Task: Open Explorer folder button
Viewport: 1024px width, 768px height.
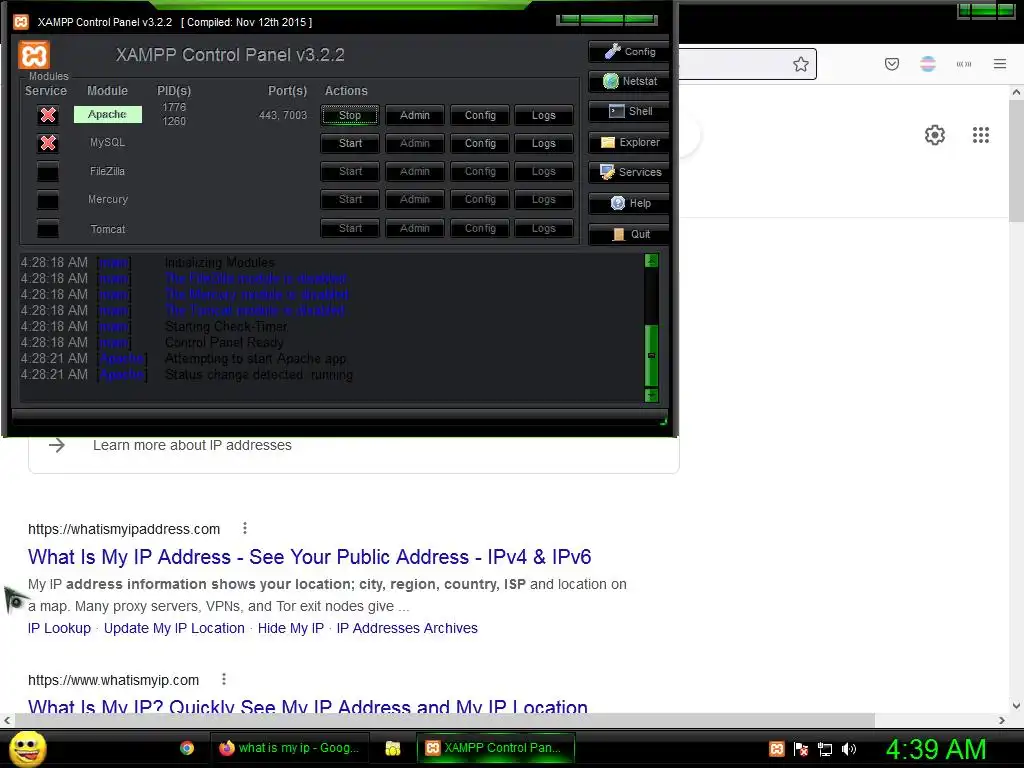Action: point(629,142)
